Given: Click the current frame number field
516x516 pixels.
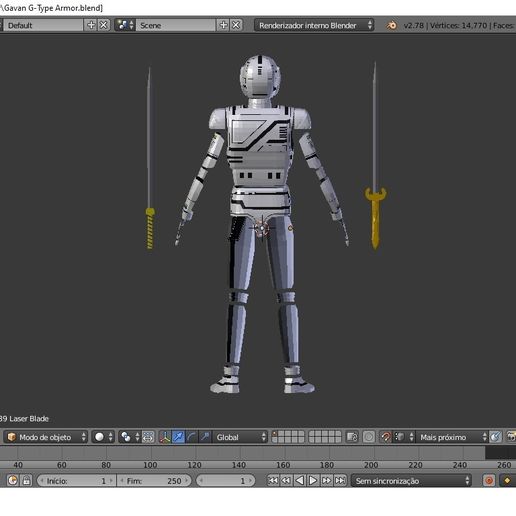Looking at the screenshot, I should coord(226,481).
